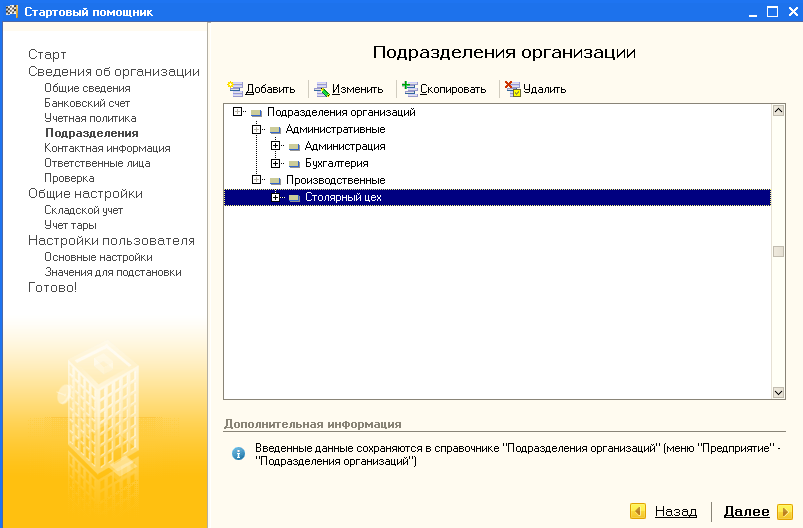Open the Складской учет step
The width and height of the screenshot is (803, 528).
(83, 210)
